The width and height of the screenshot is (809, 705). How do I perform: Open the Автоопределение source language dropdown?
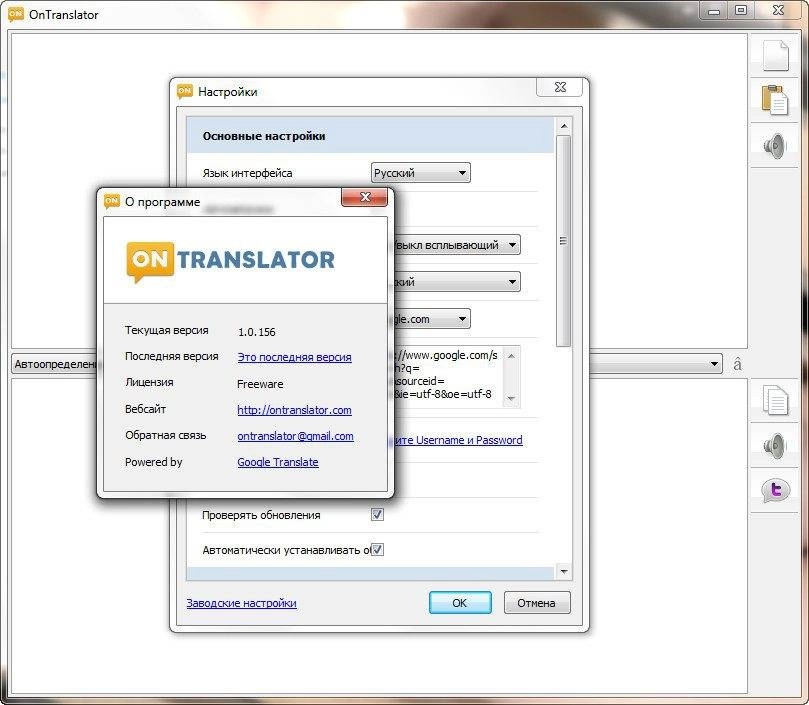[x=56, y=364]
